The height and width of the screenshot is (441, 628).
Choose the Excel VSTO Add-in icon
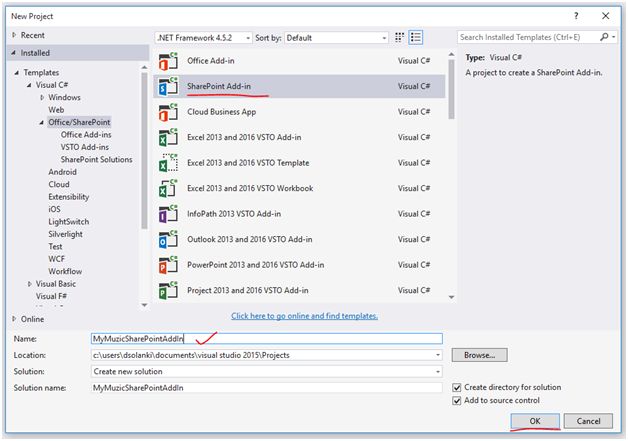point(168,138)
